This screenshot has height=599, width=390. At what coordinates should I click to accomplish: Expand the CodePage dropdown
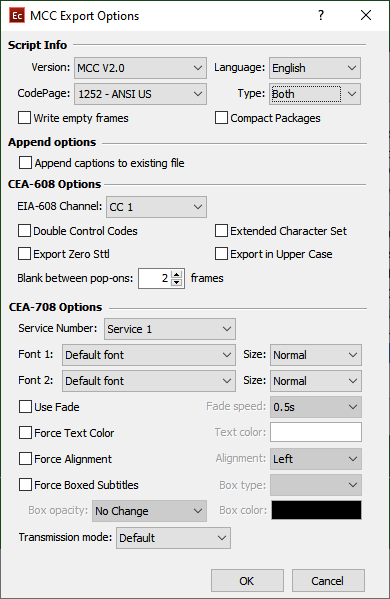pyautogui.click(x=140, y=94)
